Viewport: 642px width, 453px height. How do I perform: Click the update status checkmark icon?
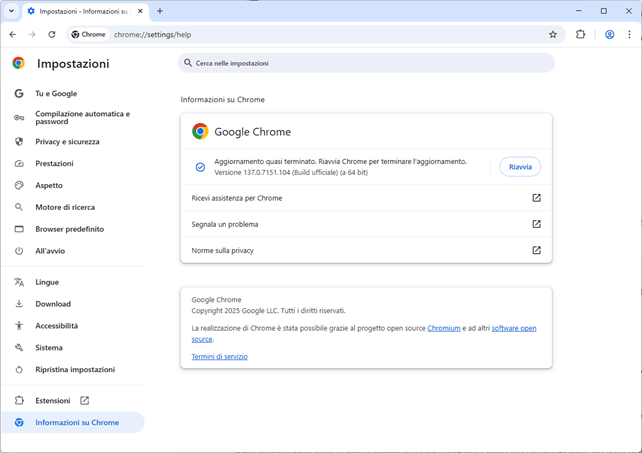(200, 167)
